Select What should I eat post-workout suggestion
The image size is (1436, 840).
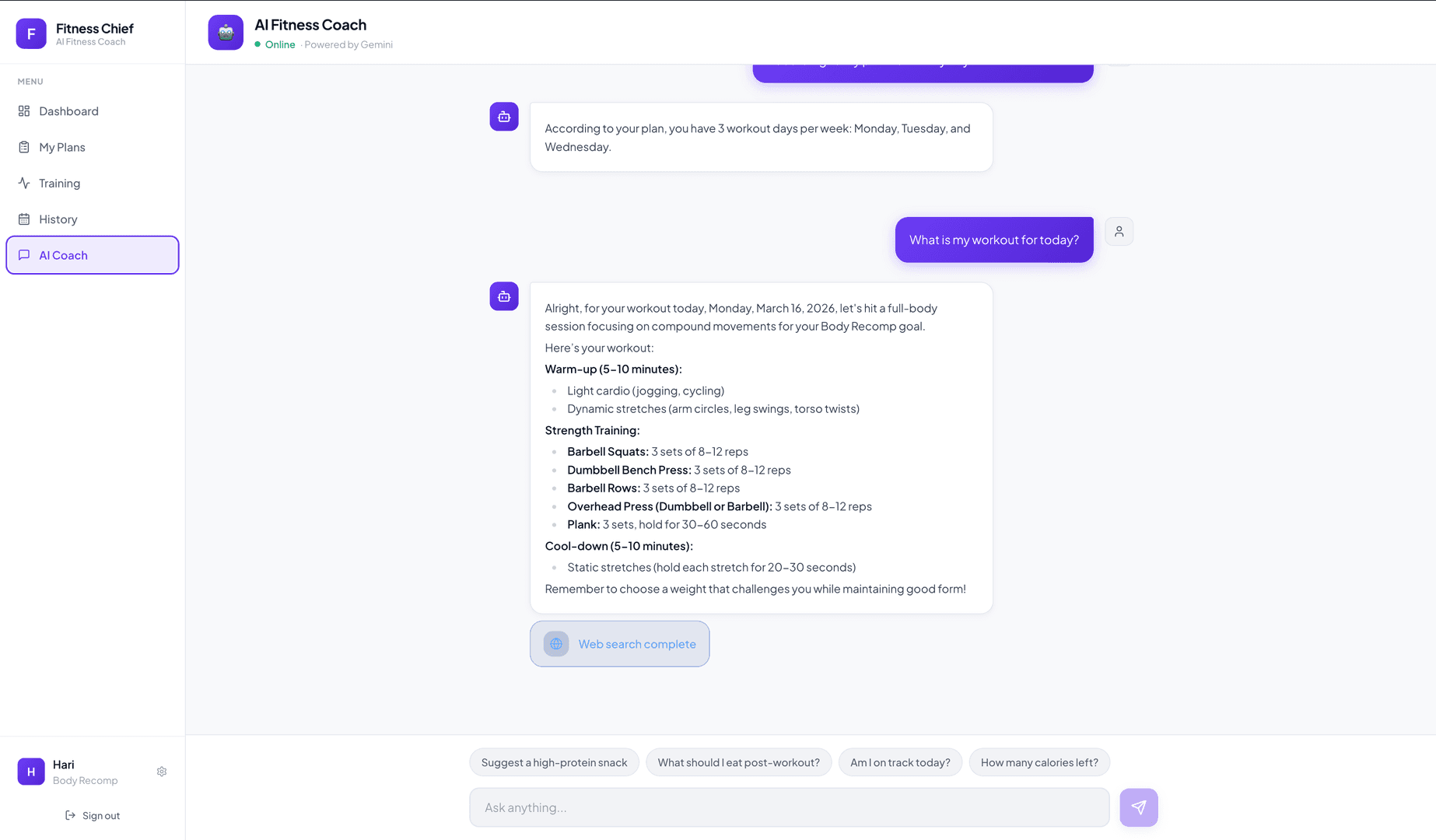click(x=738, y=762)
